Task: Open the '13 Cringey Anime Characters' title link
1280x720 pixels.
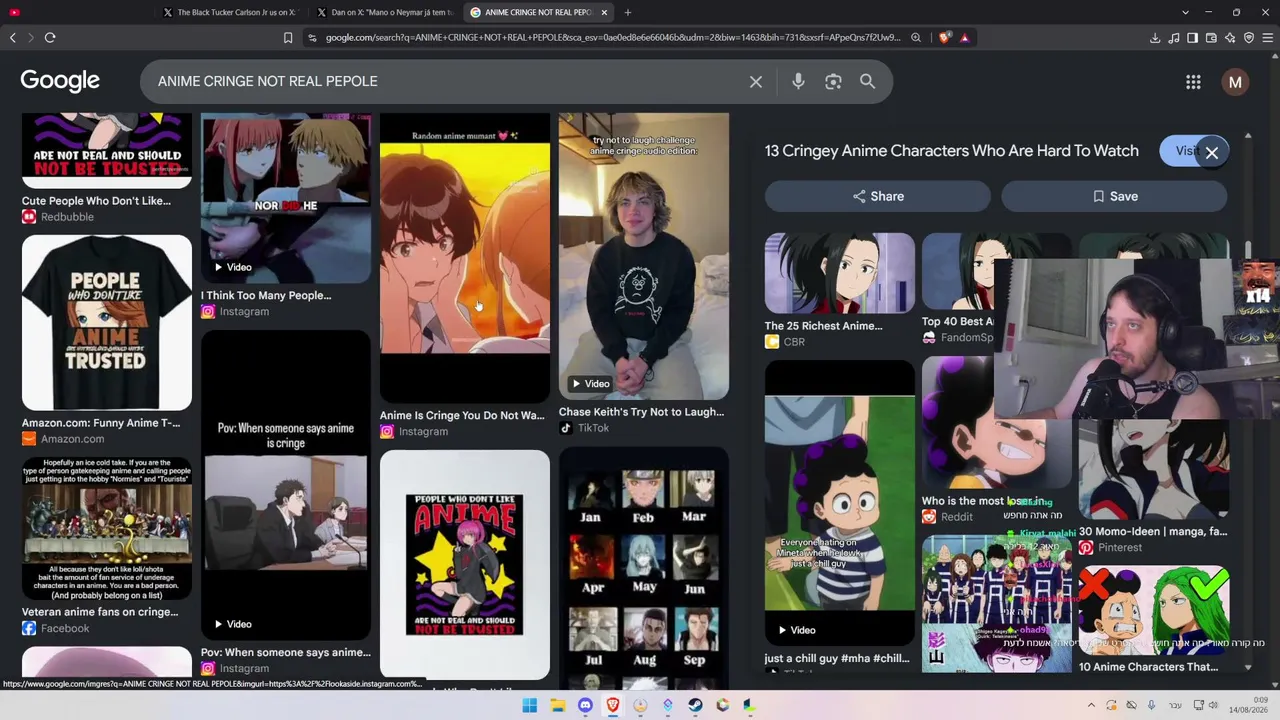Action: pyautogui.click(x=952, y=151)
